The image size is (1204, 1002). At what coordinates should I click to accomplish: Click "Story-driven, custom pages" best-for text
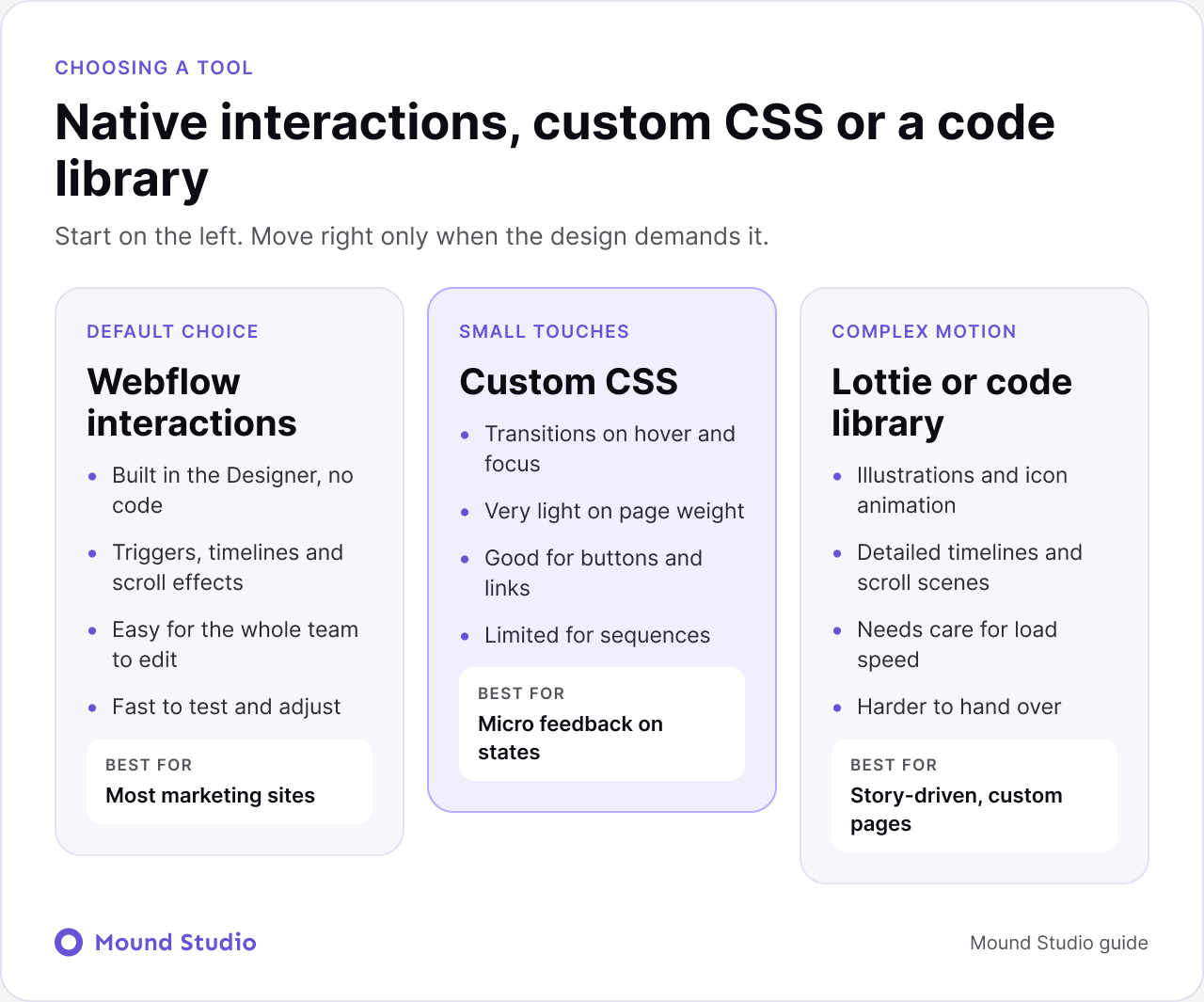coord(957,809)
